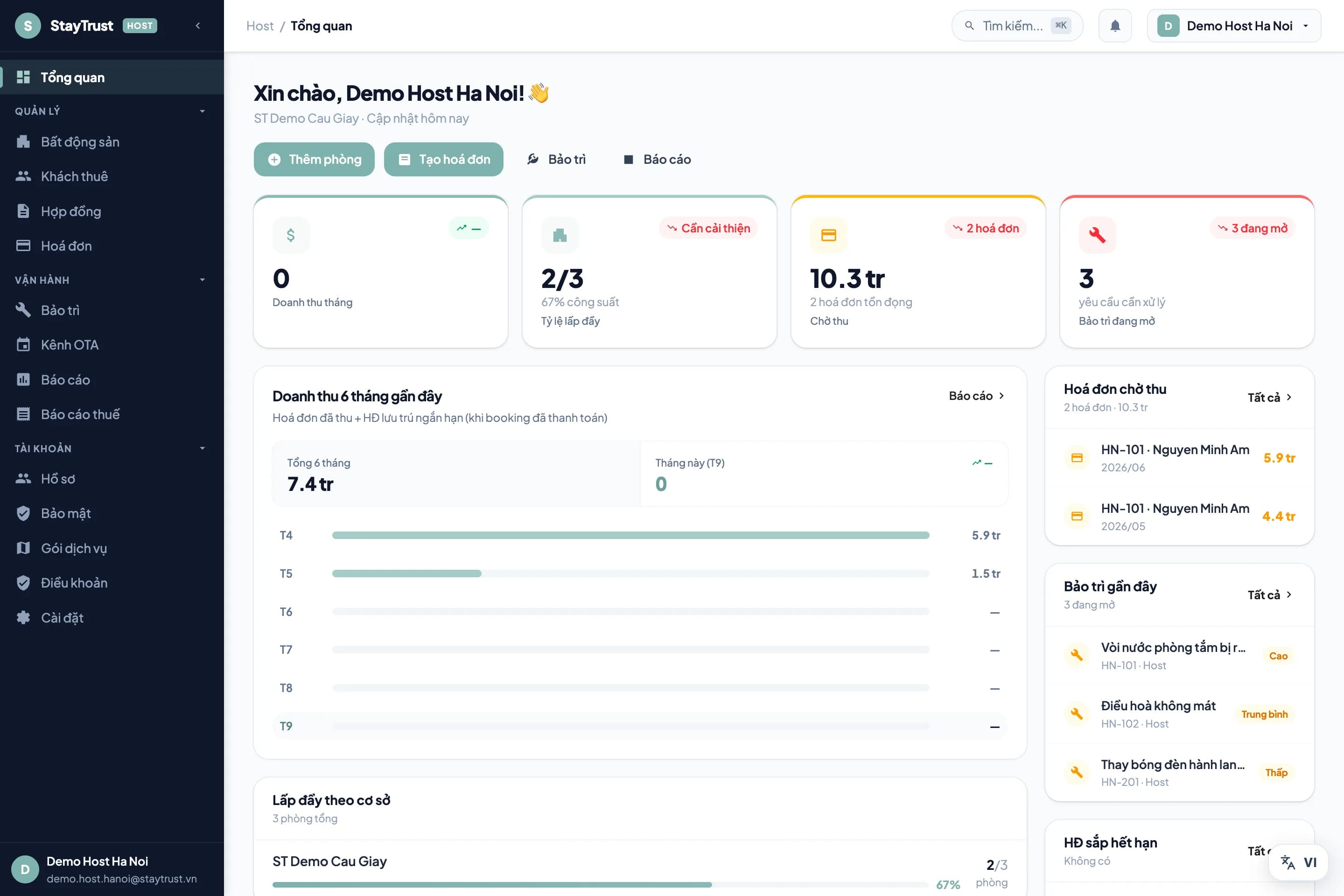Viewport: 1344px width, 896px height.
Task: Click the Báo cáo chart icon in the sidebar
Action: [x=23, y=379]
